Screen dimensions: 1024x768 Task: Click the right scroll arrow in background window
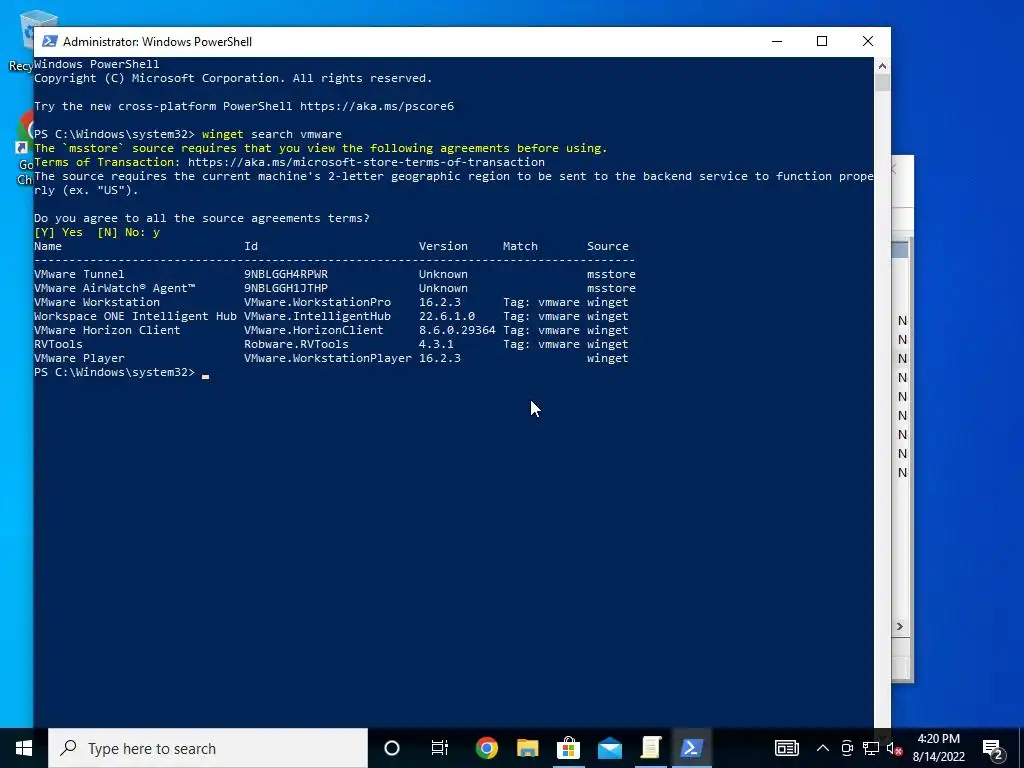click(x=899, y=626)
